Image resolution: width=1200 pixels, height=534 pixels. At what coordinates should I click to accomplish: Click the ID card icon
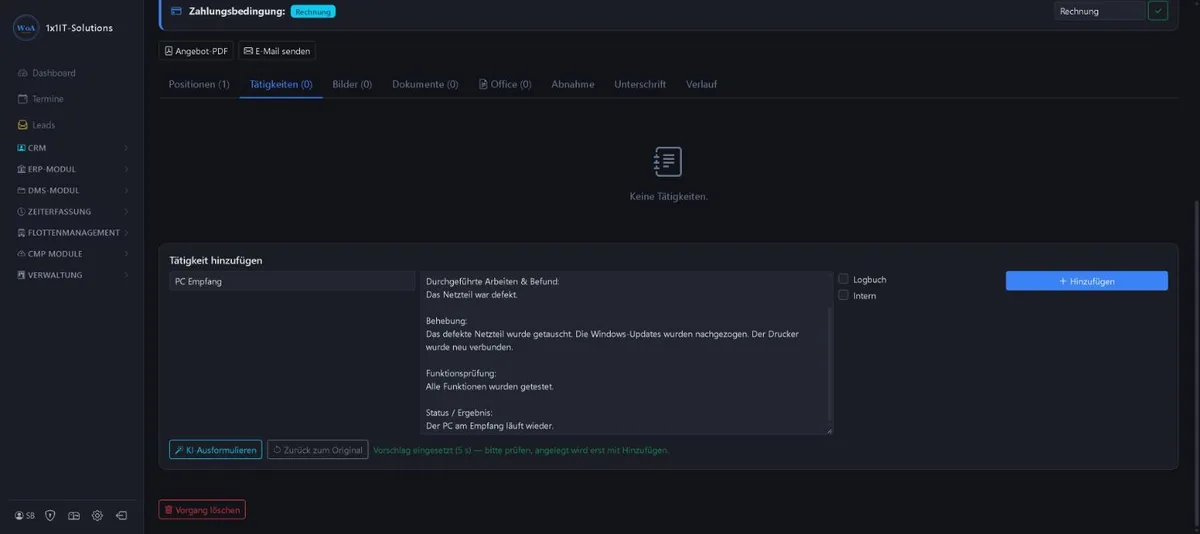74,516
